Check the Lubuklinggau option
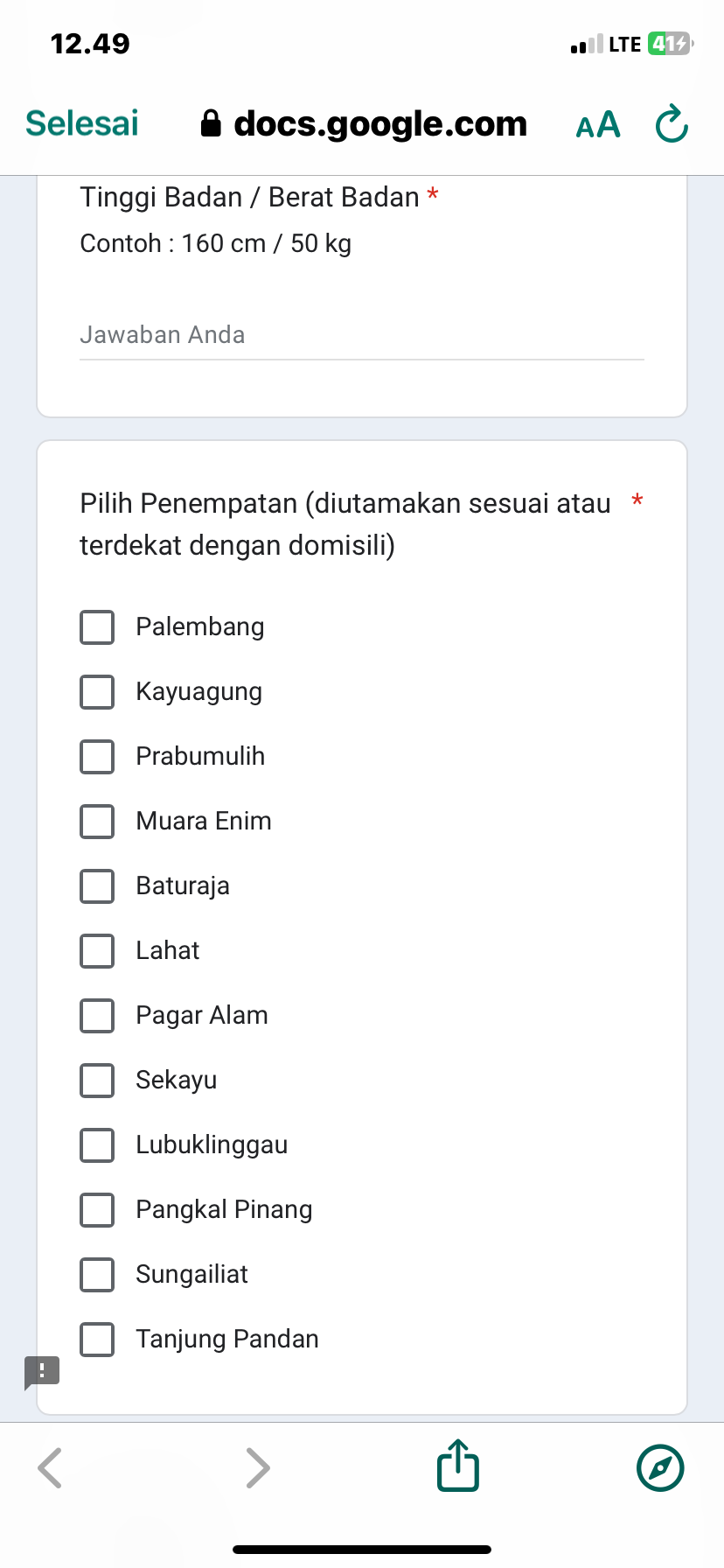 [97, 1145]
